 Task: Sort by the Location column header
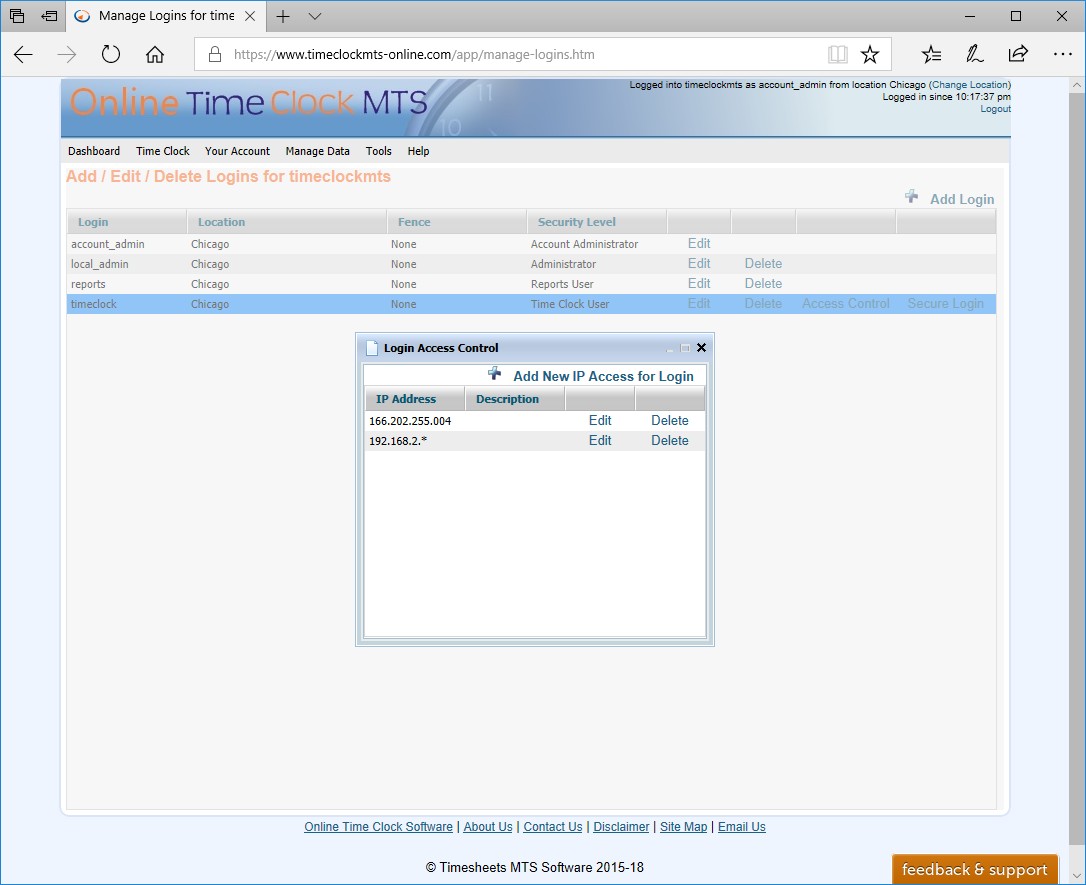coord(287,222)
